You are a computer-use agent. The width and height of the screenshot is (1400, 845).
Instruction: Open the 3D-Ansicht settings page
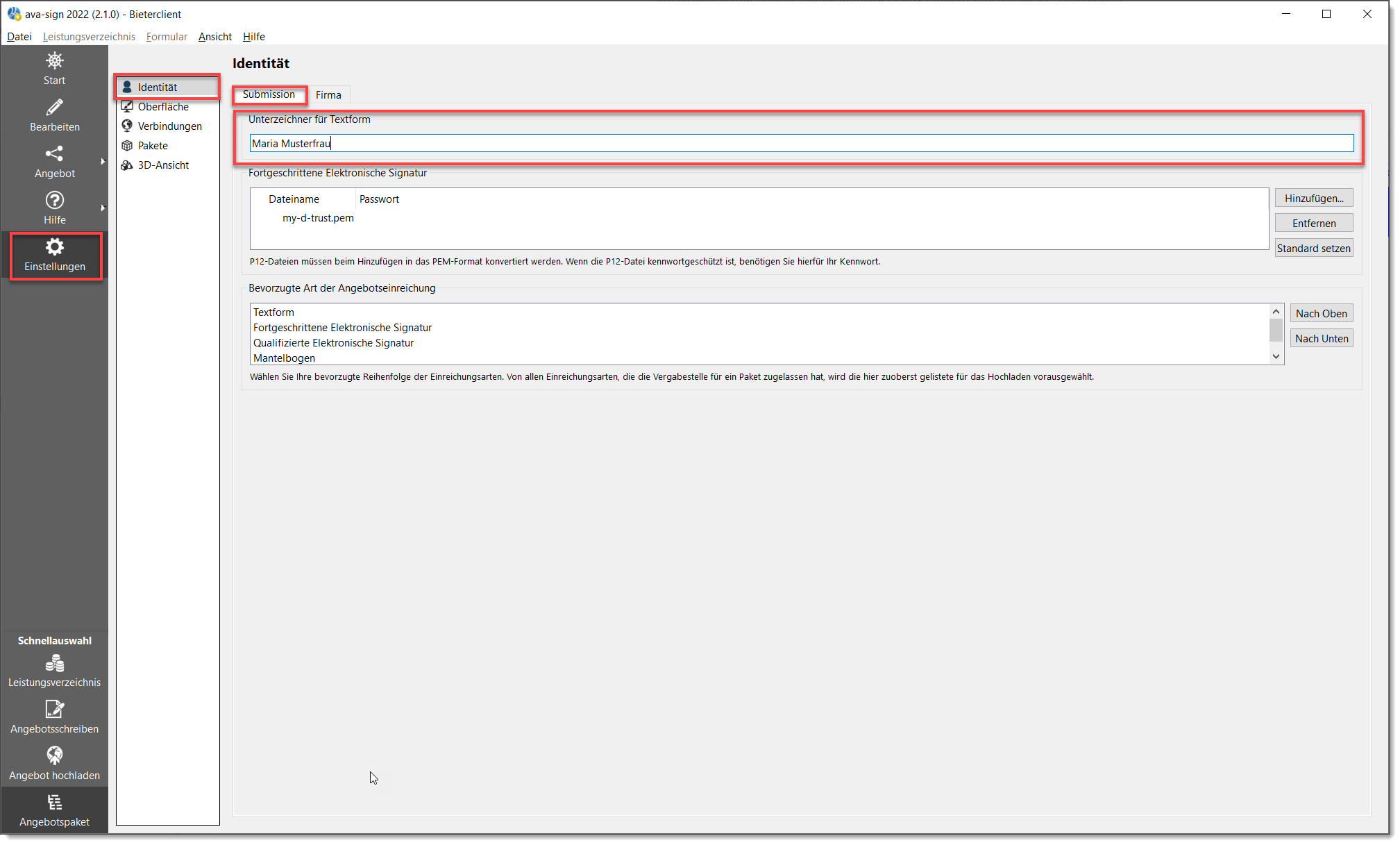click(163, 165)
